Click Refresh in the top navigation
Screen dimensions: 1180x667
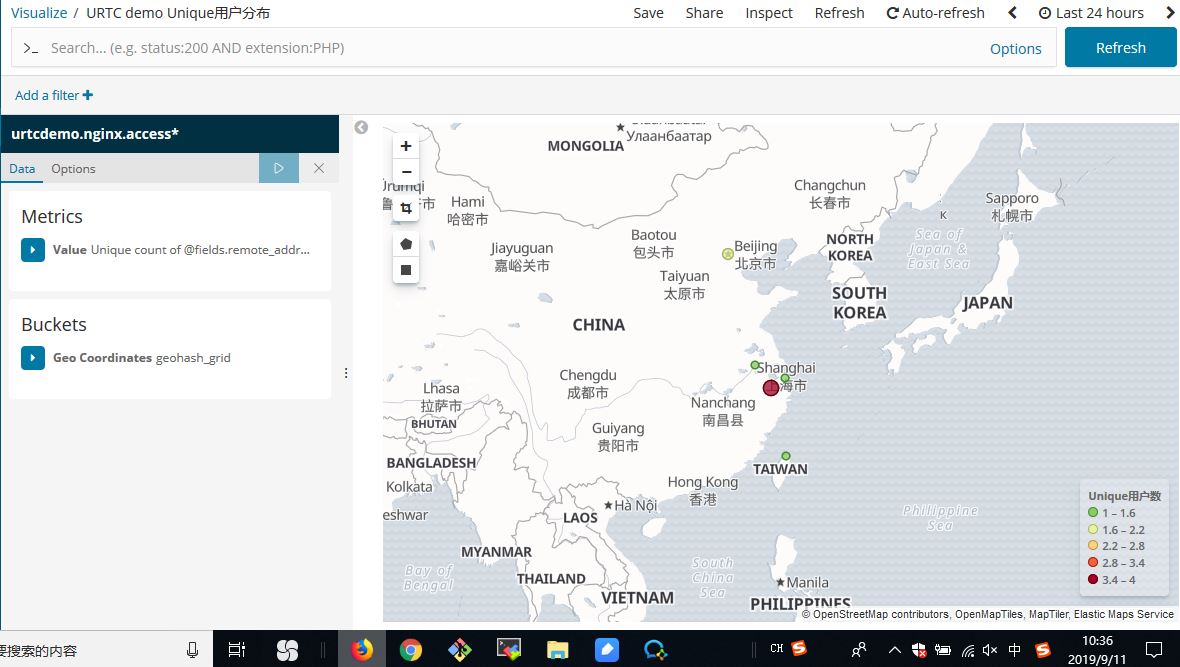pos(839,13)
